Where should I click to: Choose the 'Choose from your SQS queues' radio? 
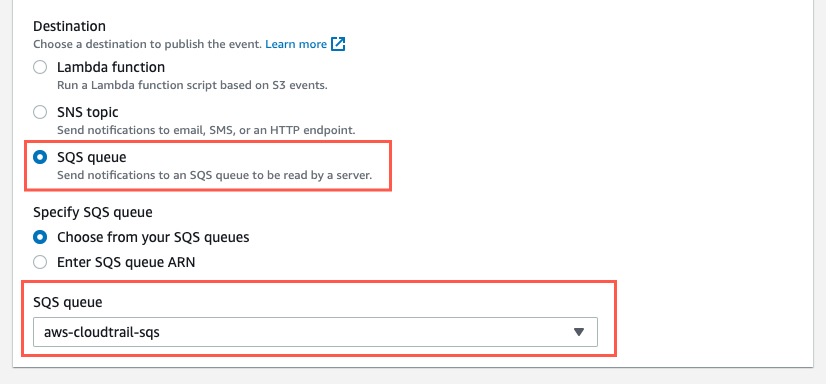40,238
